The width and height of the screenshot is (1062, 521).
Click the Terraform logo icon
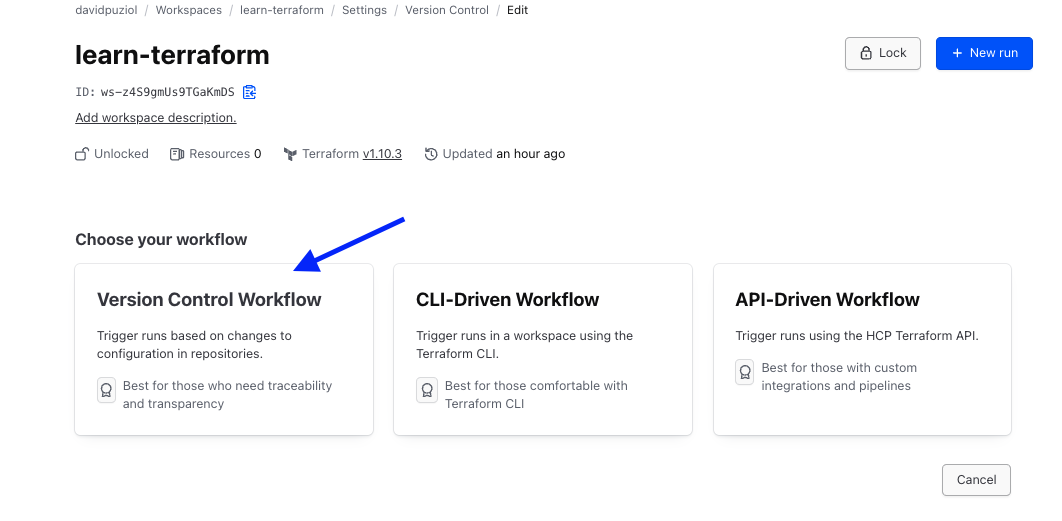point(290,154)
